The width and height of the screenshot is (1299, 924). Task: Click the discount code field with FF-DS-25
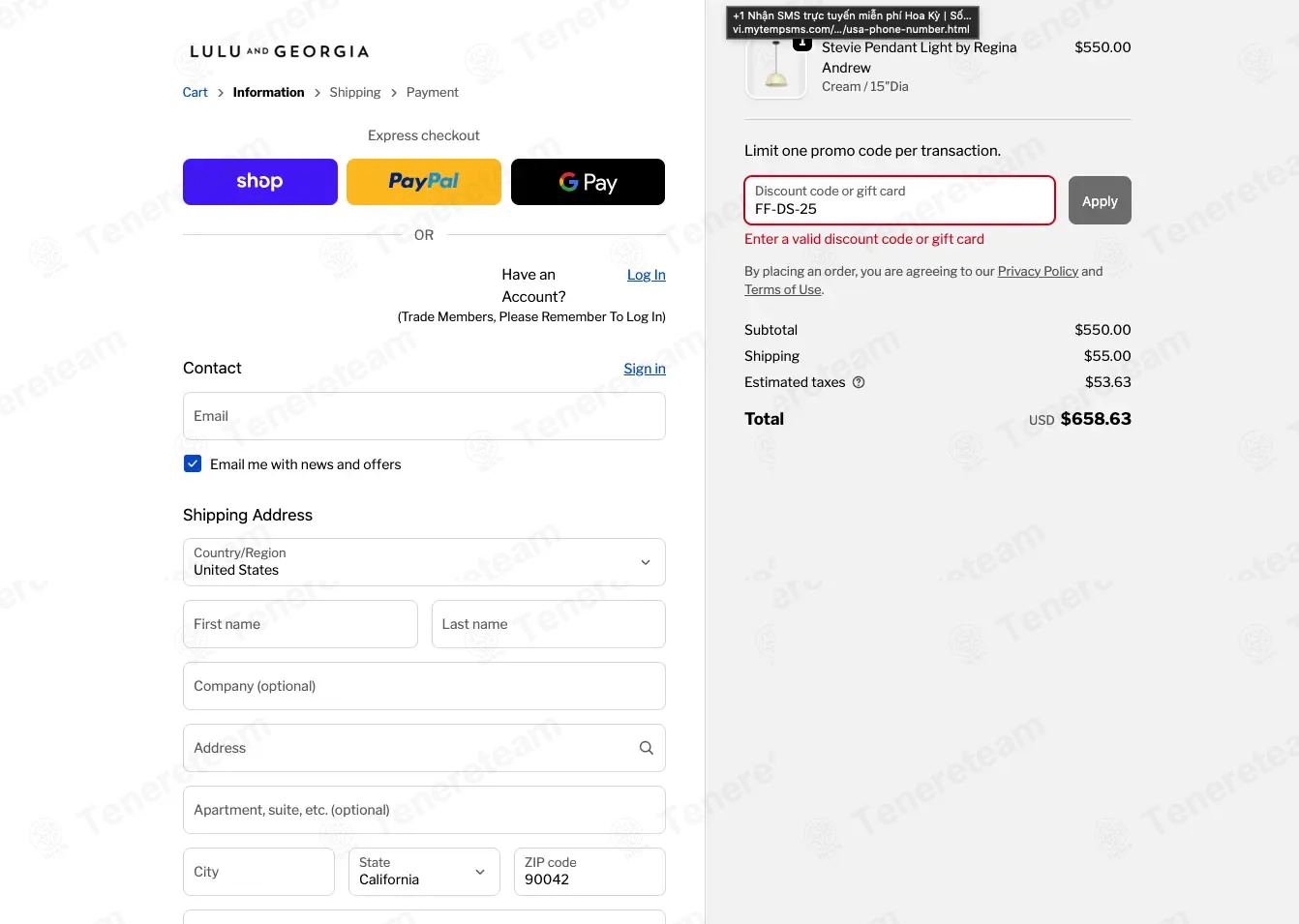[x=899, y=200]
